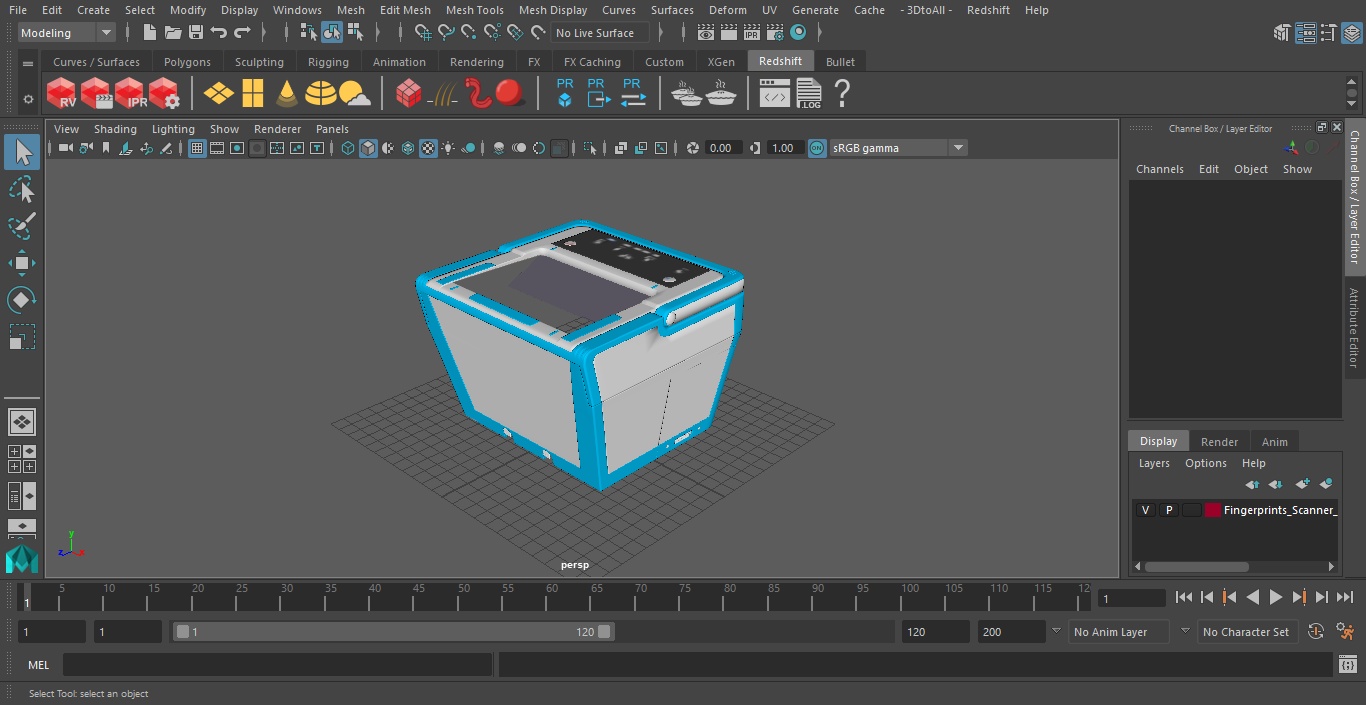Activate the Move tool in the toolbox
This screenshot has width=1366, height=705.
point(21,263)
